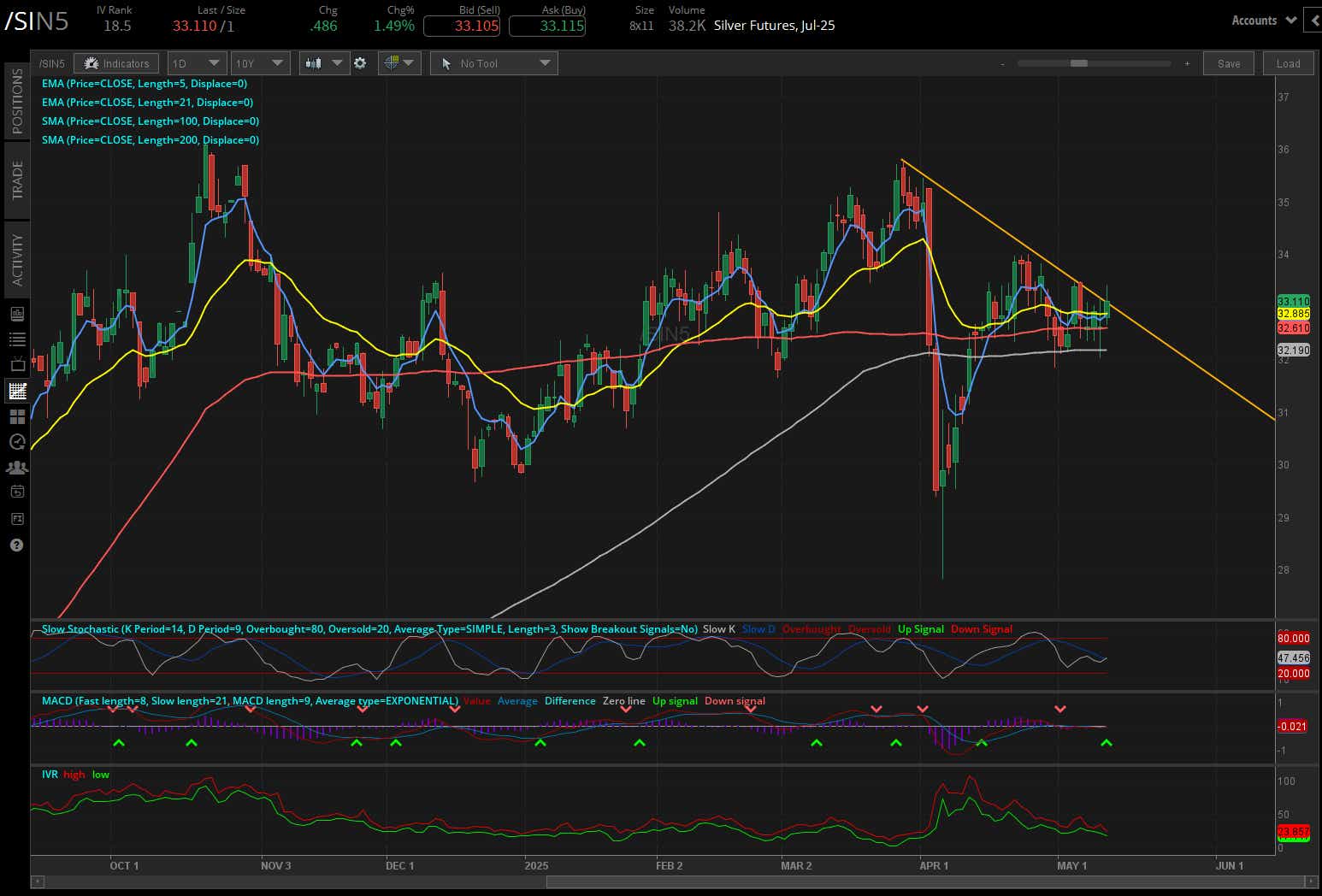The height and width of the screenshot is (896, 1322).
Task: Open the Flexible Grid icon below Charts
Action: (16, 416)
